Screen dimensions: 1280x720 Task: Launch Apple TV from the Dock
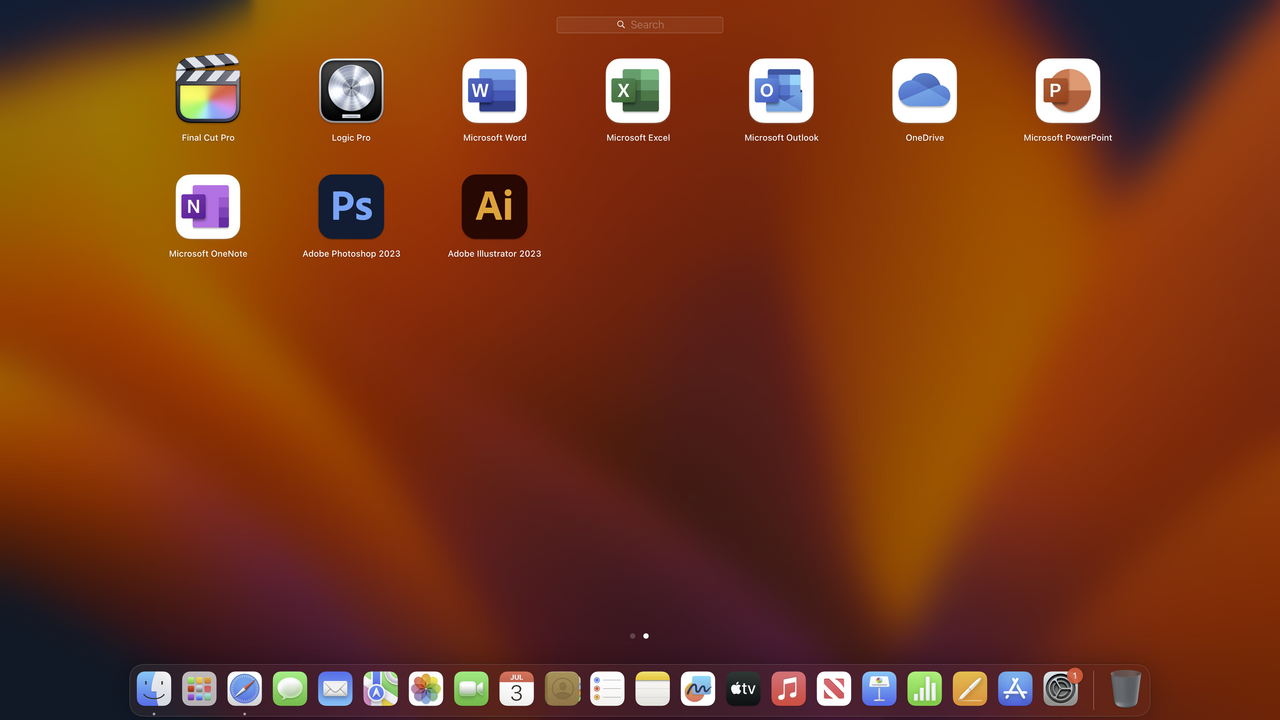coord(743,689)
